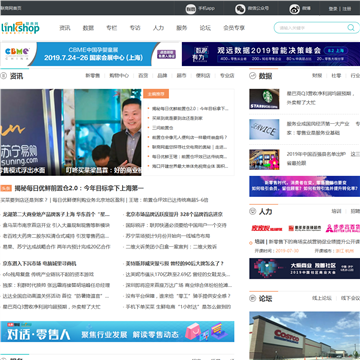Open the 2019年中国百强县 article thumbnail
This screenshot has width=360, height=360.
click(x=264, y=159)
